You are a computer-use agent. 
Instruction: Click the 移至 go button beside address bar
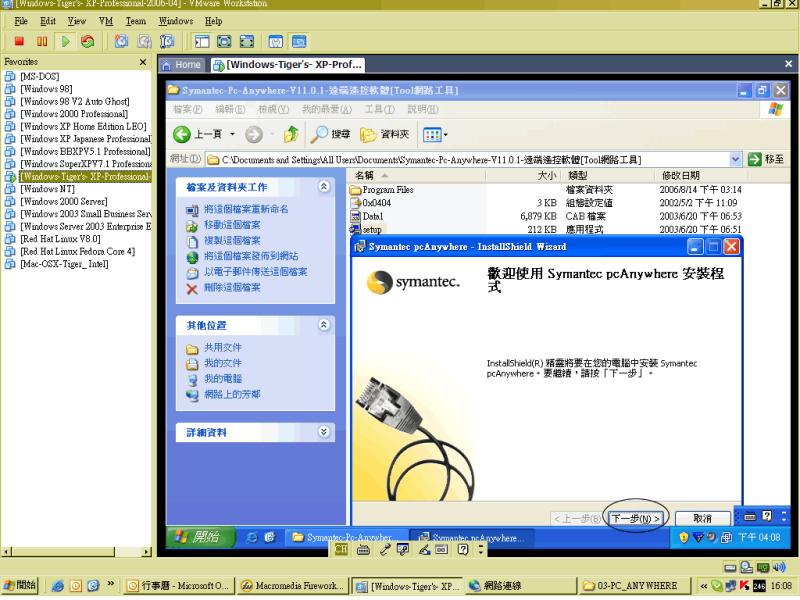pyautogui.click(x=766, y=160)
